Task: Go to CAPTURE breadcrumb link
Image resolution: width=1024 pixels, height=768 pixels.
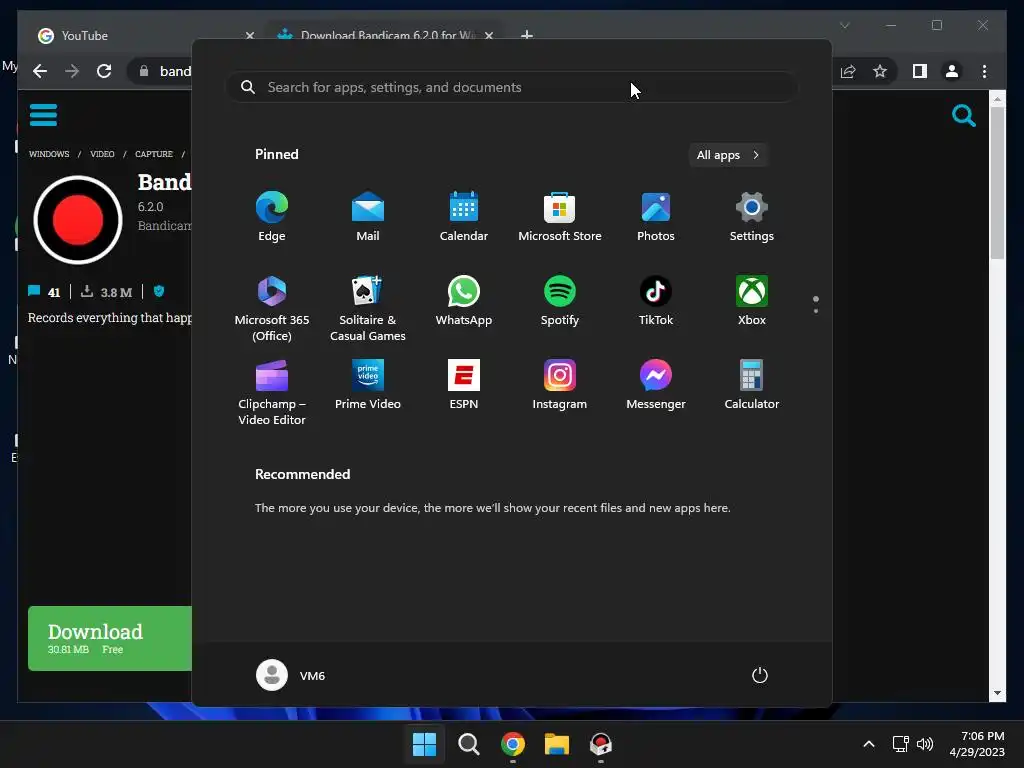Action: 154,154
